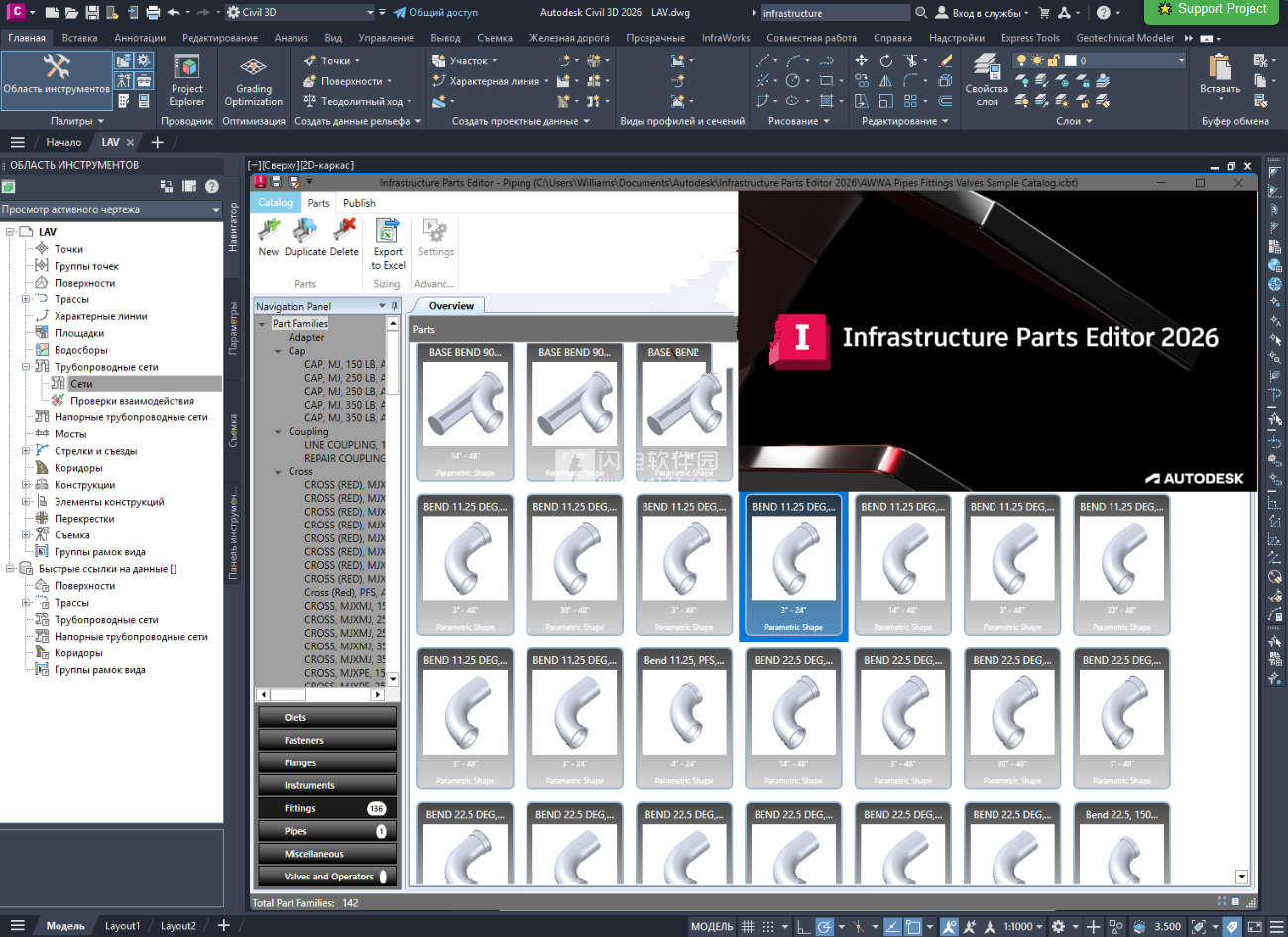
Task: Click the undo arrow in quick access toolbar
Action: [x=174, y=13]
